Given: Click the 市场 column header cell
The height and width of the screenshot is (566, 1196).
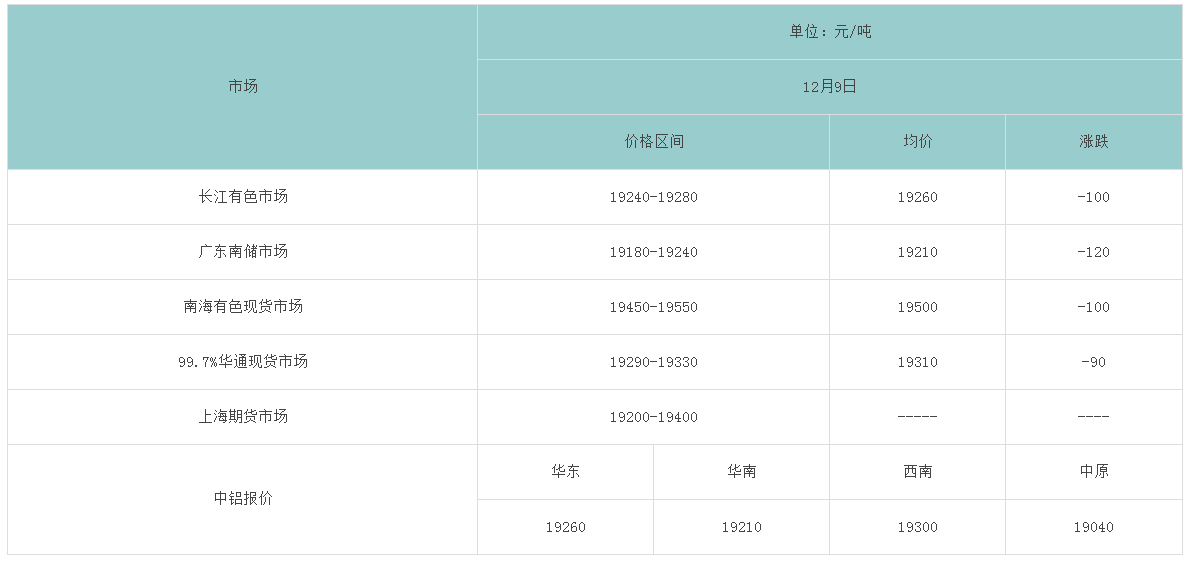Looking at the screenshot, I should (x=243, y=87).
